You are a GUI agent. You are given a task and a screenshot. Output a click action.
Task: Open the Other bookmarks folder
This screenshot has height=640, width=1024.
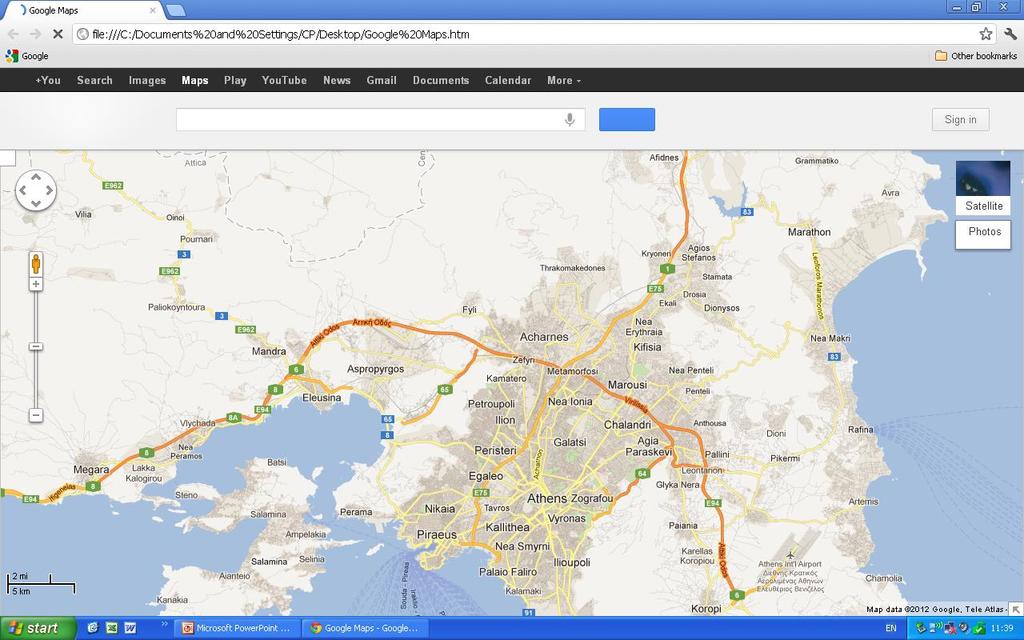point(976,56)
